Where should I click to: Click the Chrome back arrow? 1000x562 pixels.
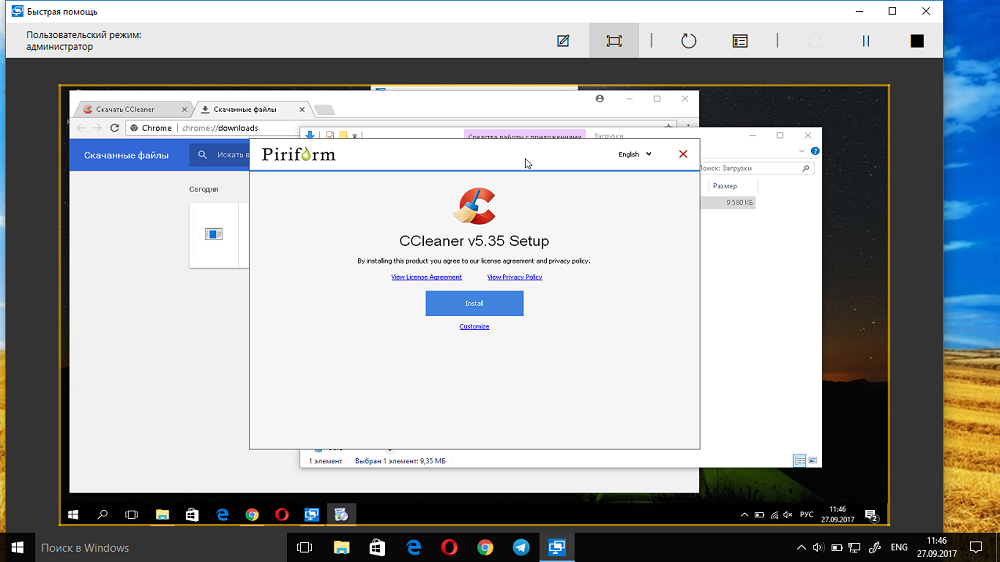(80, 128)
